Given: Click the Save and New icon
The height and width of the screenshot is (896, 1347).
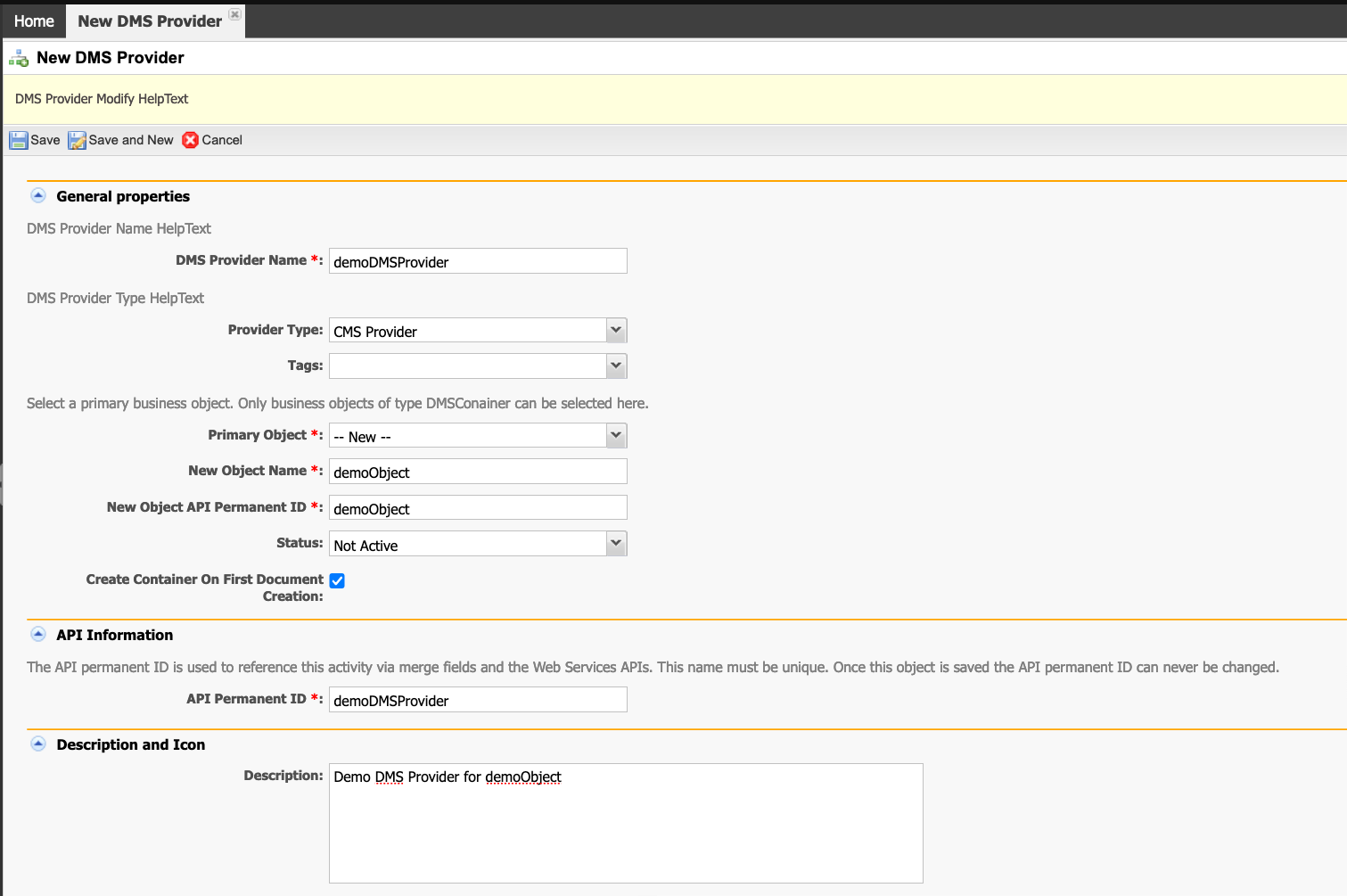Looking at the screenshot, I should pos(78,140).
